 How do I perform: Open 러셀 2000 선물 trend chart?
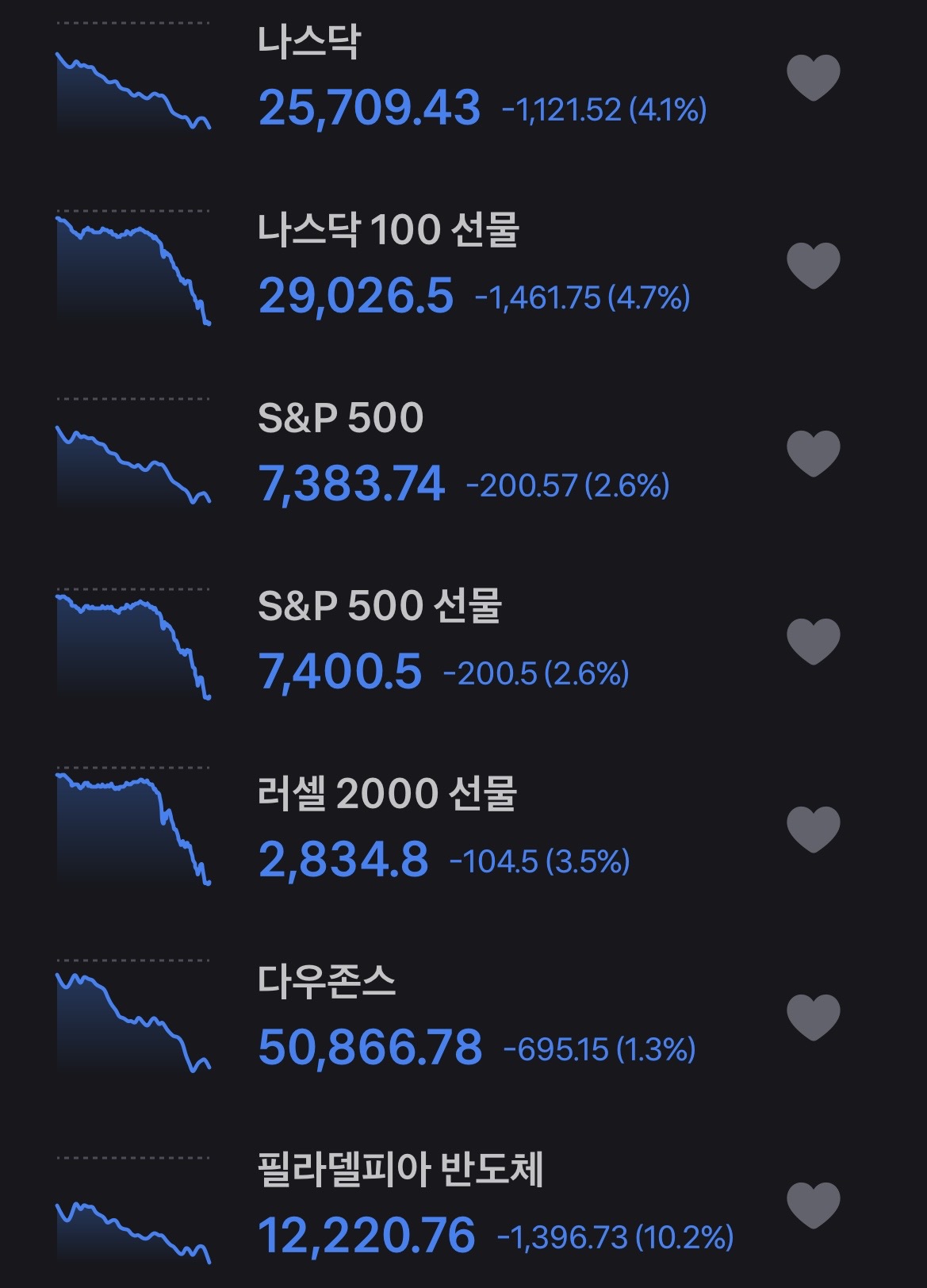133,826
